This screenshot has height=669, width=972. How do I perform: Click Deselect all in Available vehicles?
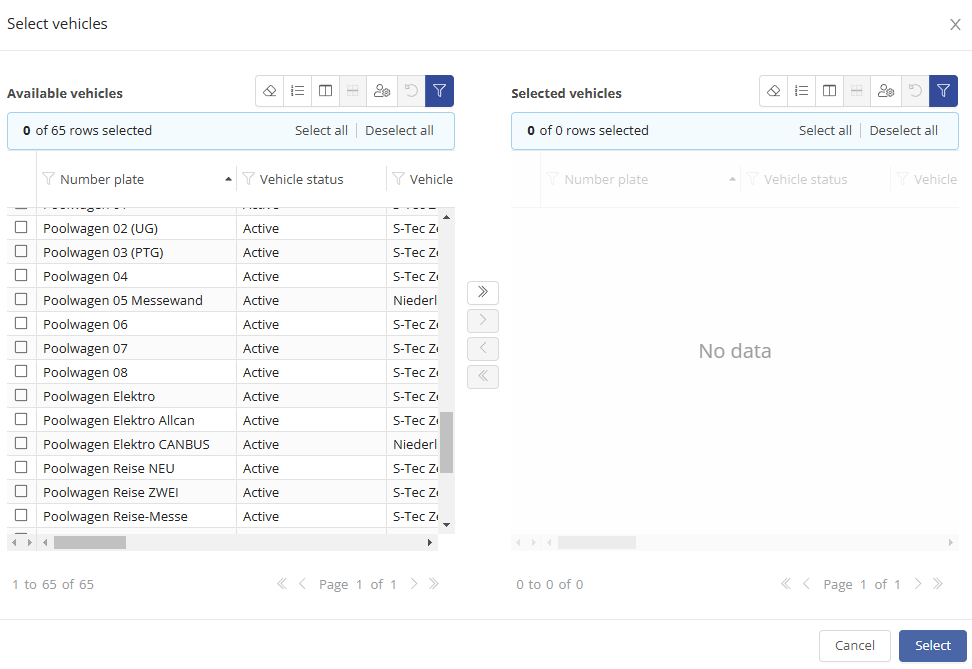point(399,130)
